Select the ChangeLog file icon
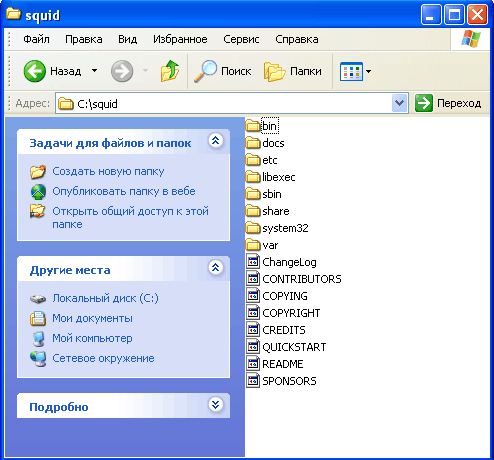 click(x=253, y=262)
